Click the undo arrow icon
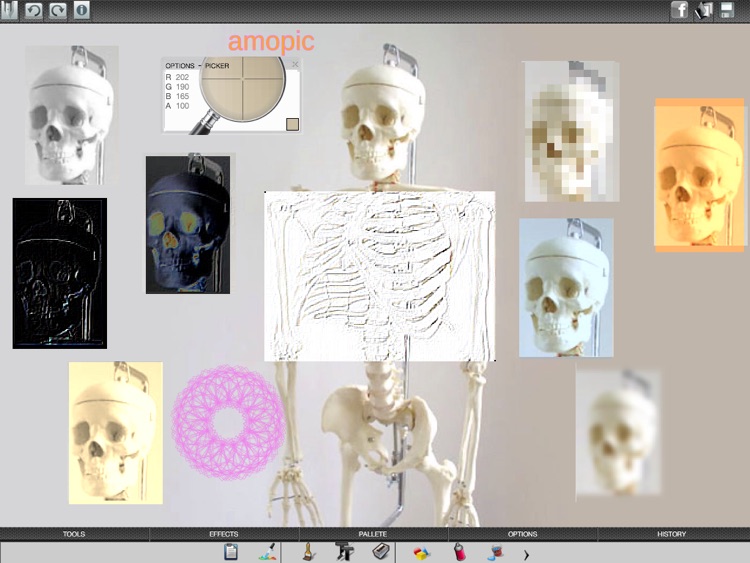 tap(33, 10)
